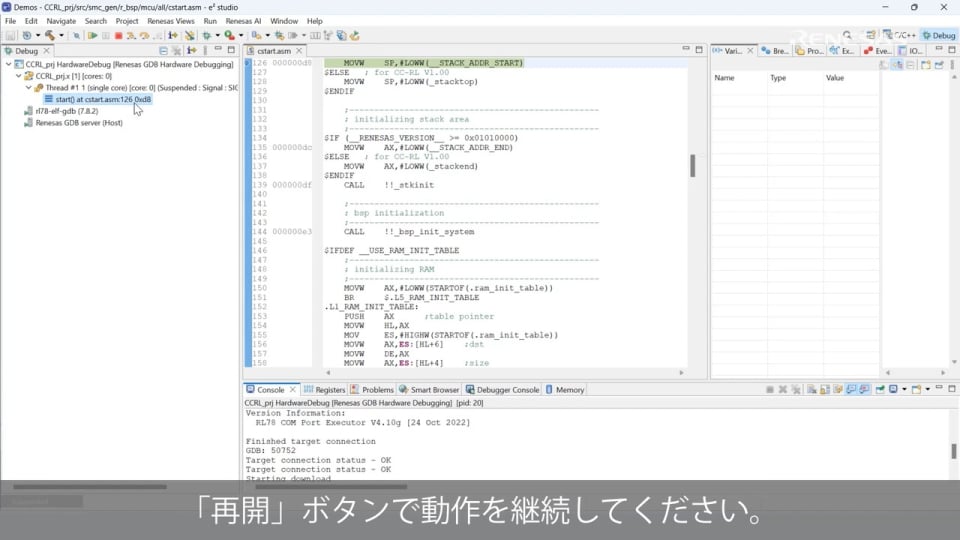Switch to the Problems tab
The height and width of the screenshot is (540, 960).
(x=372, y=390)
